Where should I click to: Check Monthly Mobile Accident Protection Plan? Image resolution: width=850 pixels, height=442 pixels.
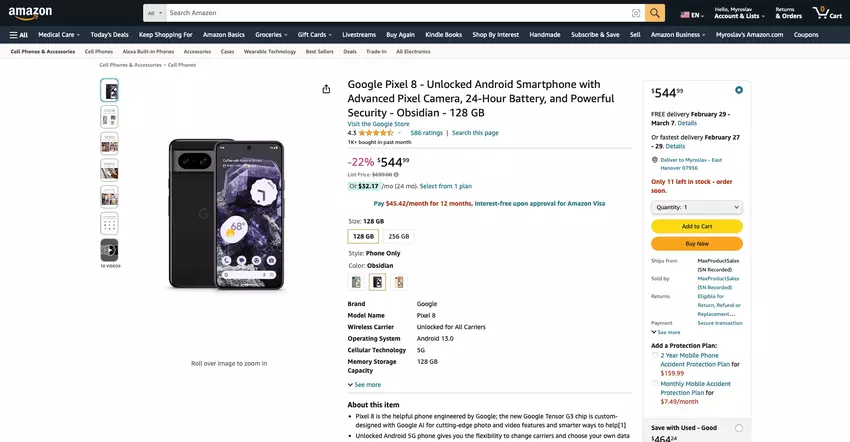point(655,383)
